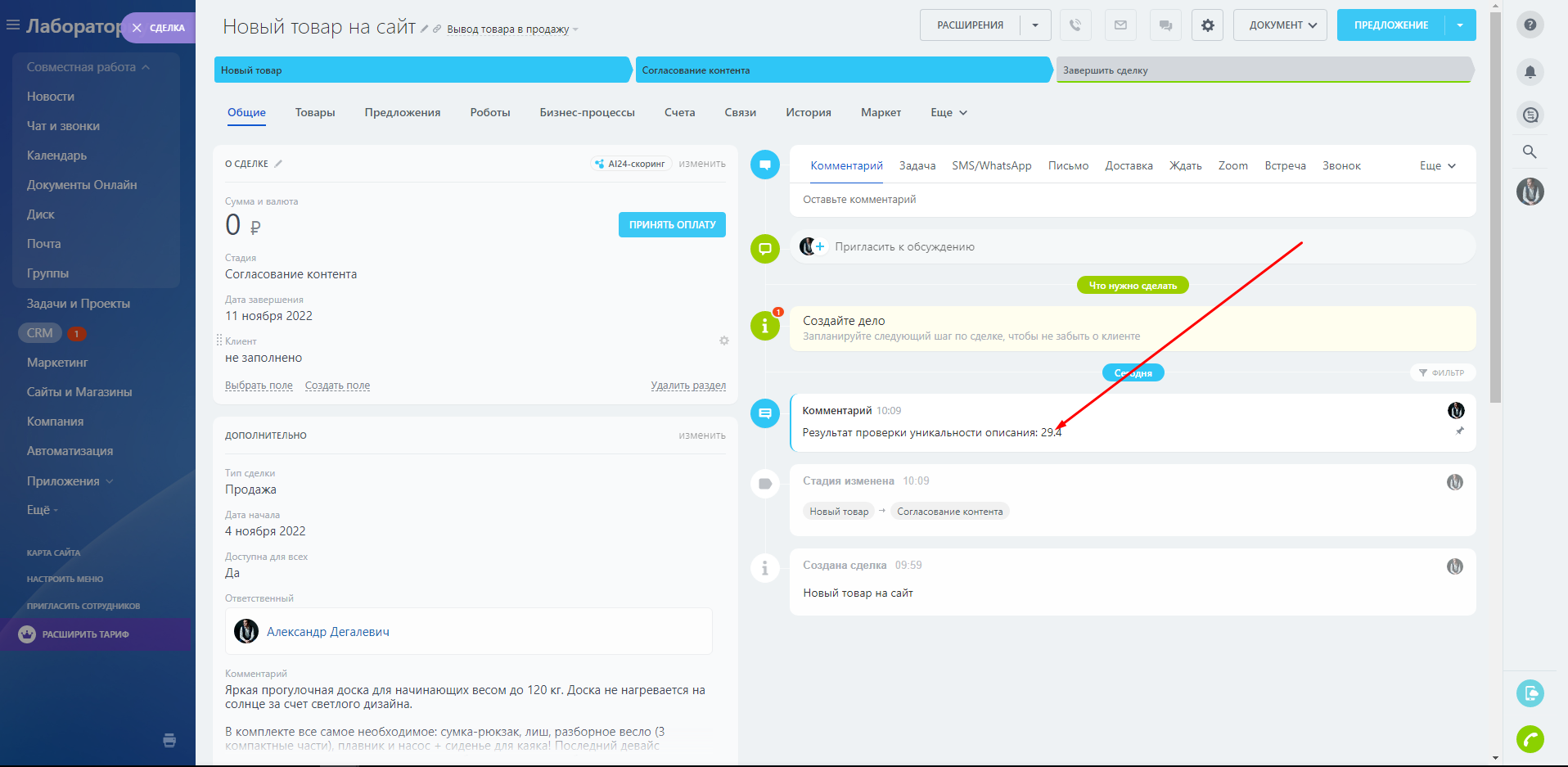Click the green phone dial button

[x=1530, y=739]
